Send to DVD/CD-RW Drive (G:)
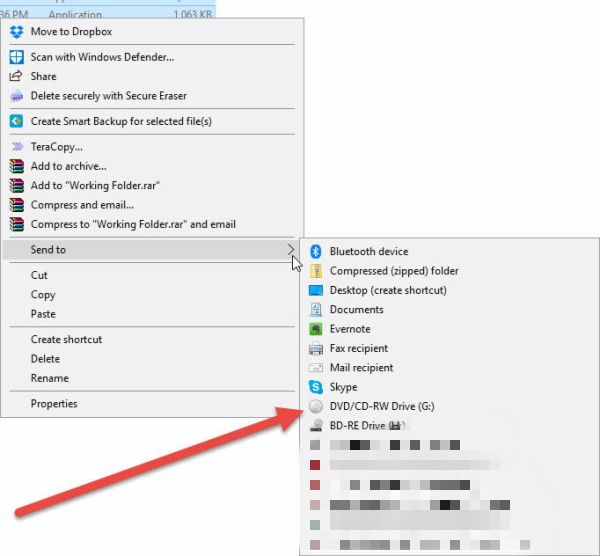The height and width of the screenshot is (556, 600). point(450,406)
